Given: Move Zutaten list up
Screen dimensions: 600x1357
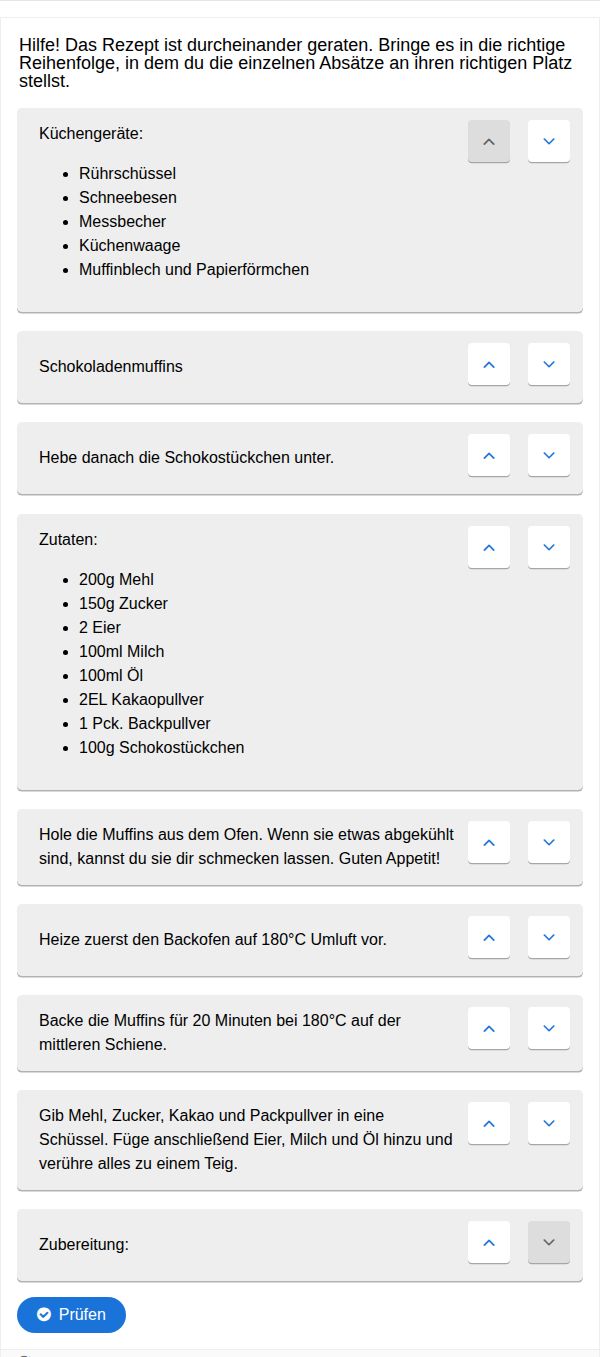Looking at the screenshot, I should click(489, 547).
